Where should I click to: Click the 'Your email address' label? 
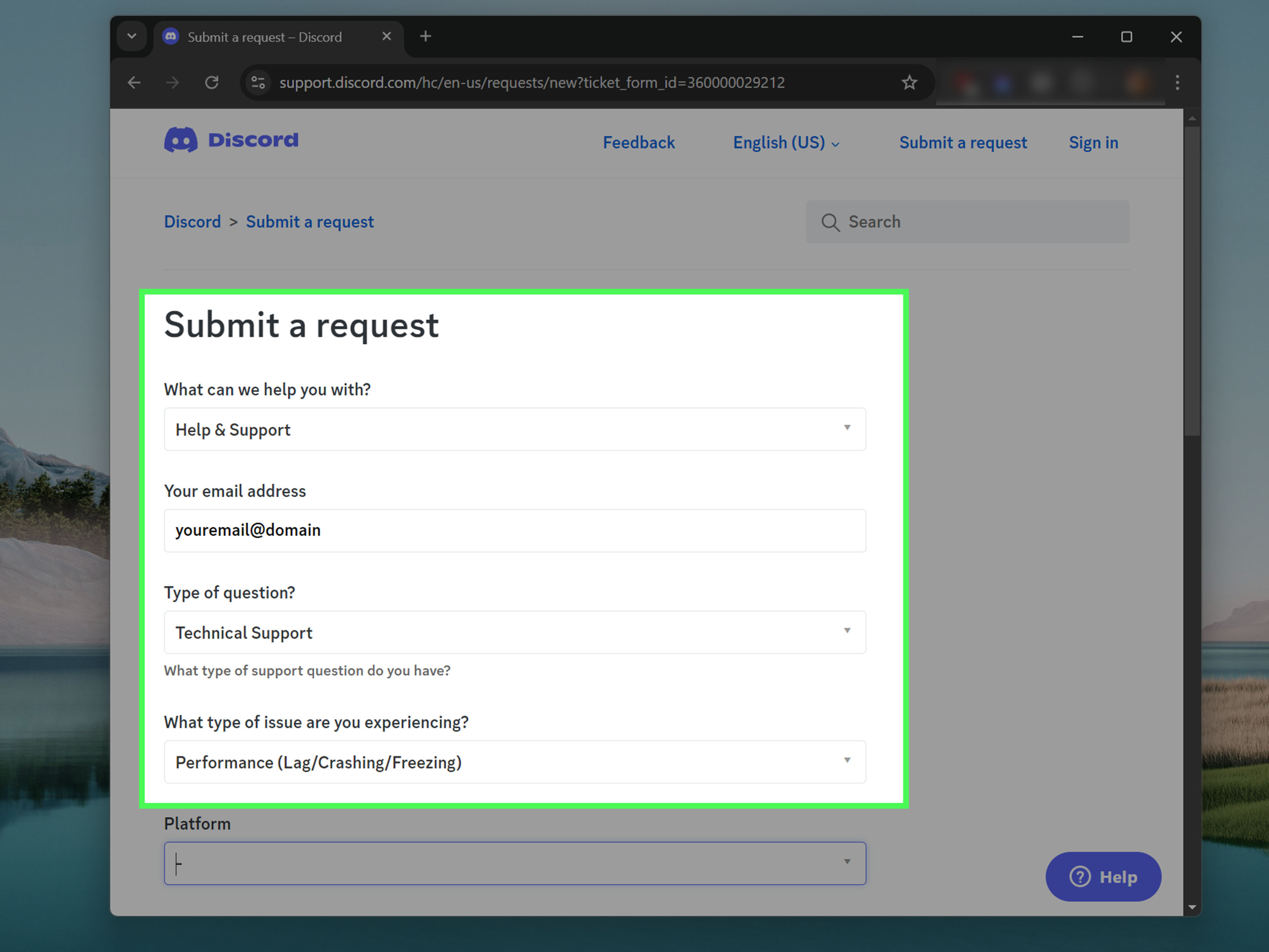coord(235,491)
